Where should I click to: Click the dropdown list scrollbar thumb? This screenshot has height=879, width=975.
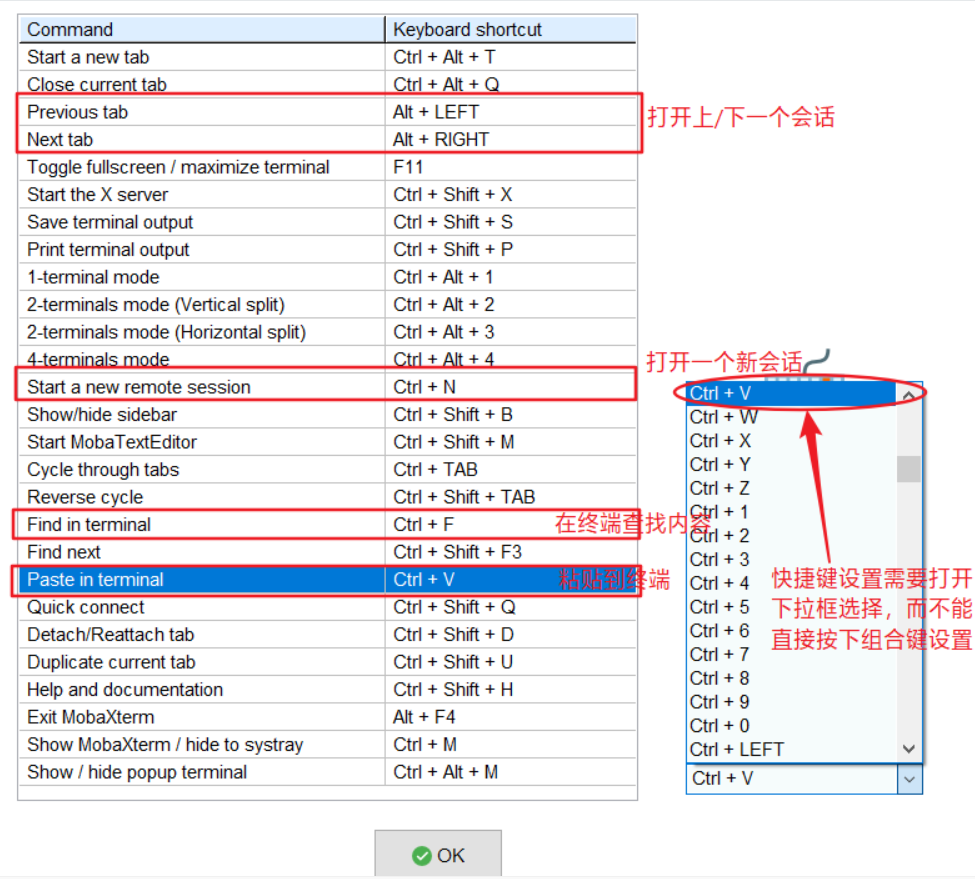click(909, 469)
